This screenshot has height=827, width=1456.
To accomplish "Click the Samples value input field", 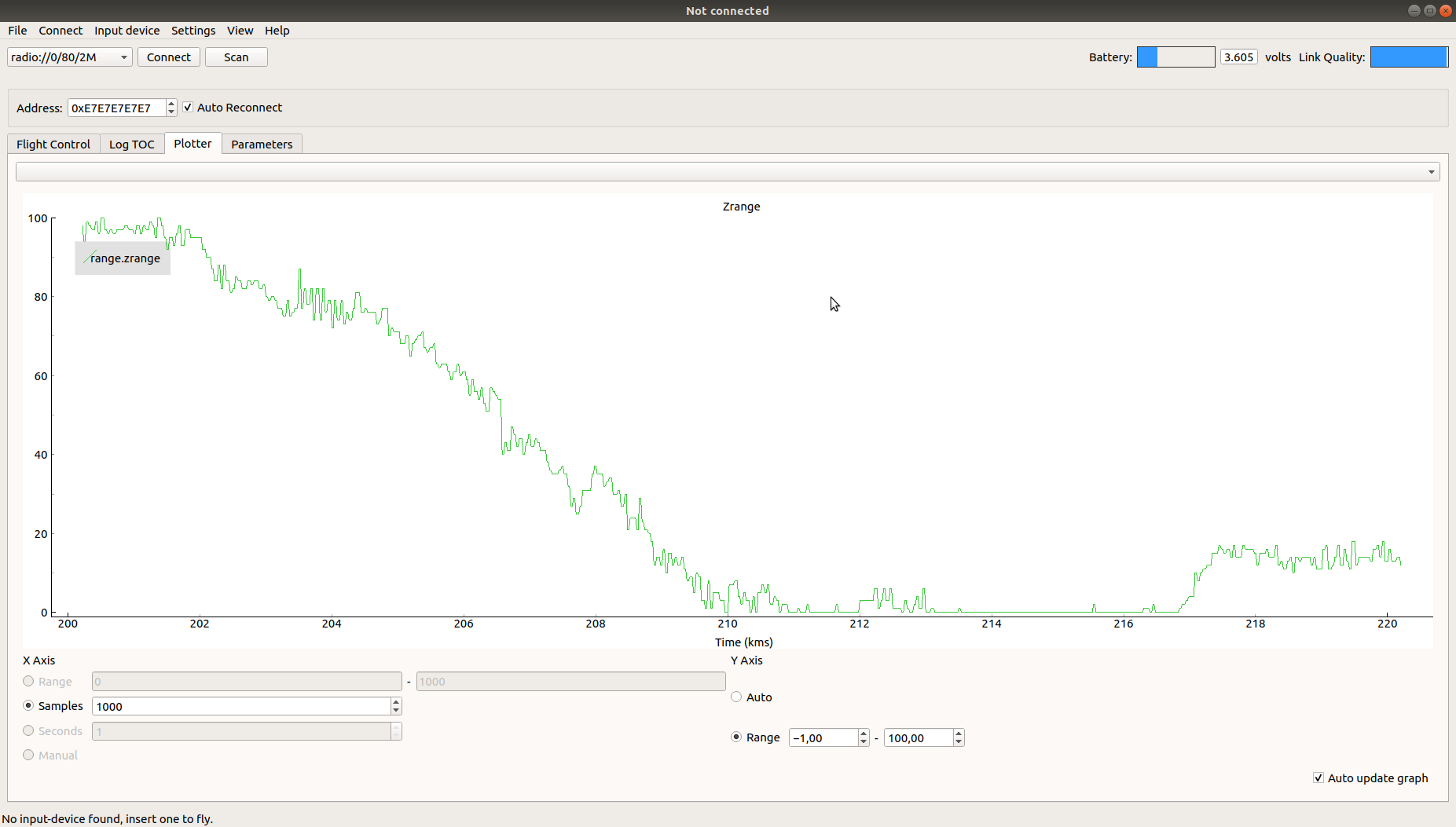I will click(240, 706).
